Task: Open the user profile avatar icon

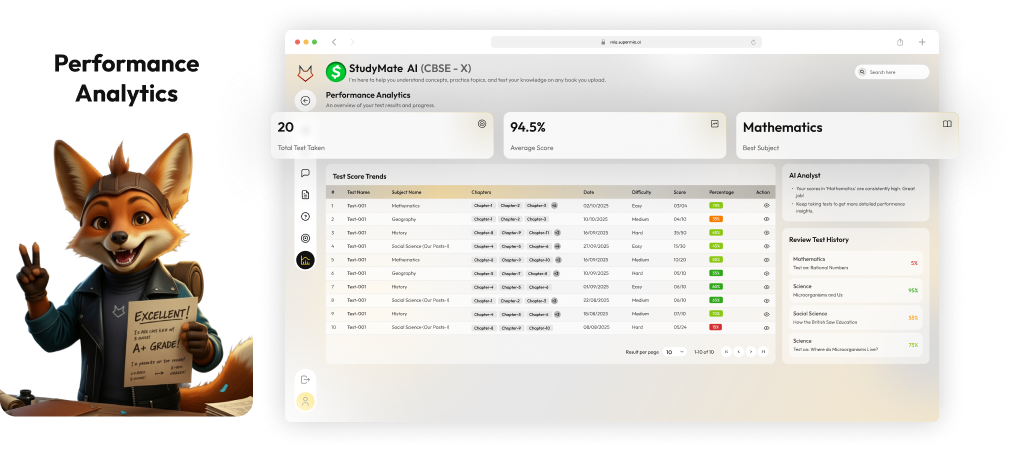Action: tap(305, 401)
